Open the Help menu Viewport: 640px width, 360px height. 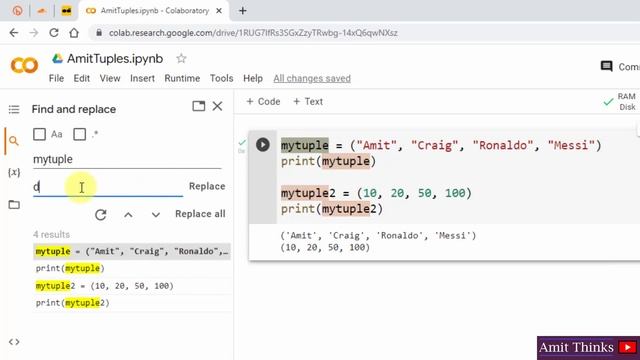point(253,78)
